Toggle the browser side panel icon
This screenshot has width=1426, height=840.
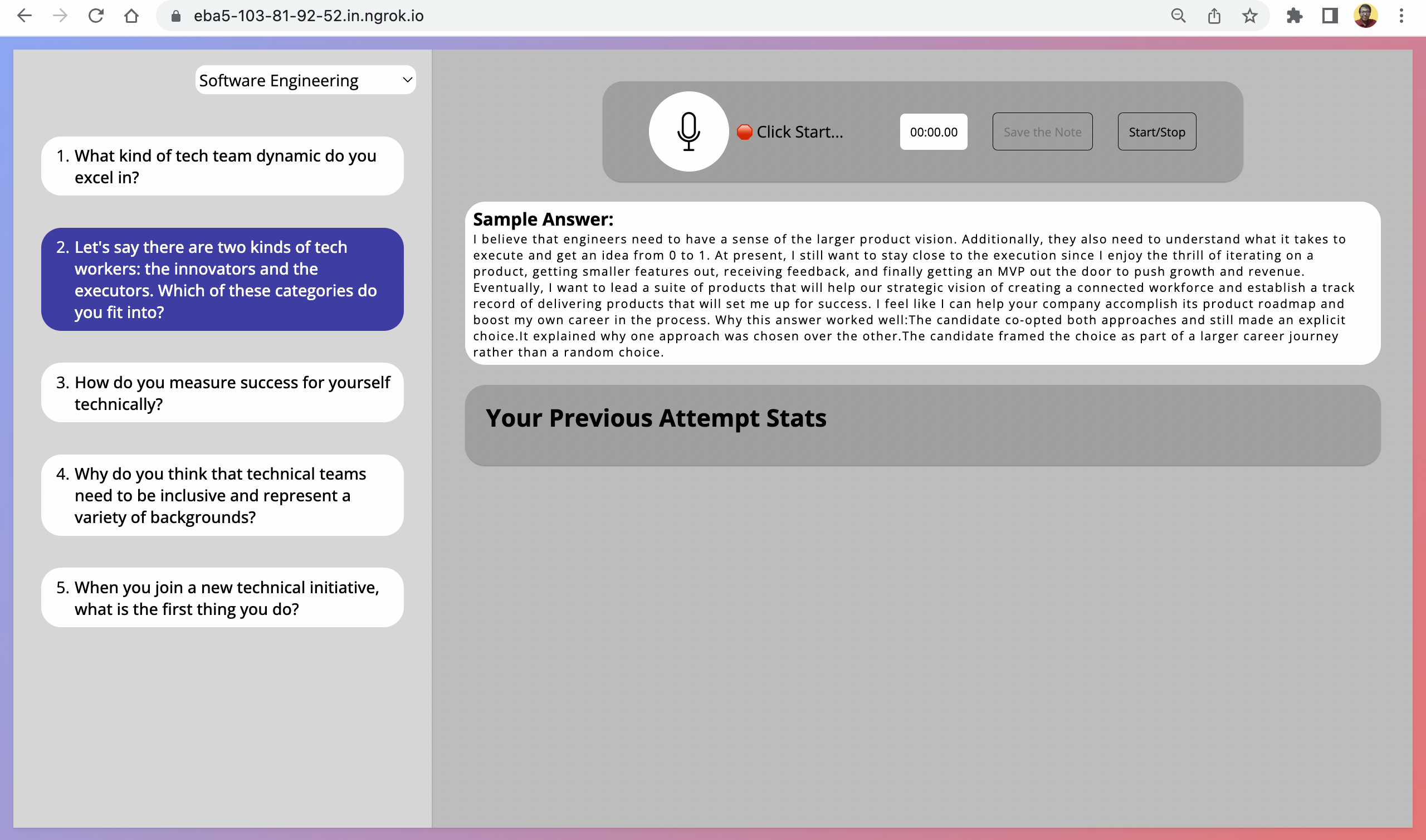tap(1330, 16)
